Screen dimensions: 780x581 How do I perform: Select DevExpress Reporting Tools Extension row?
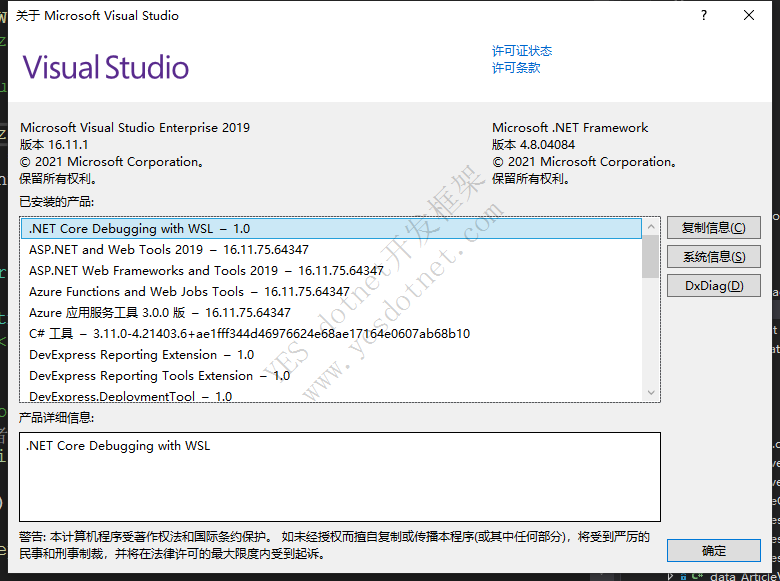pos(331,376)
